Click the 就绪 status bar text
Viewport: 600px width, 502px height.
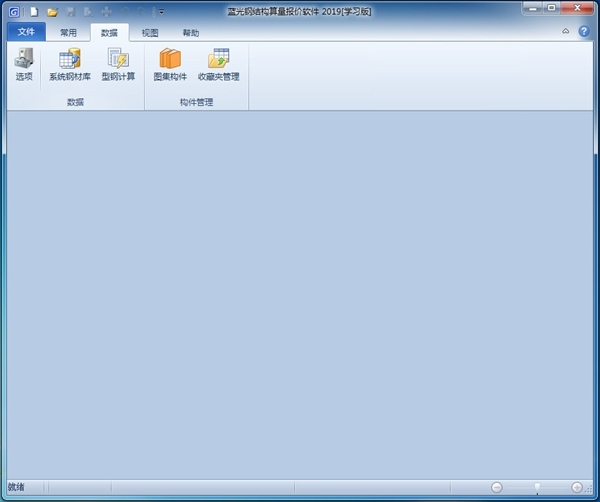coord(16,487)
